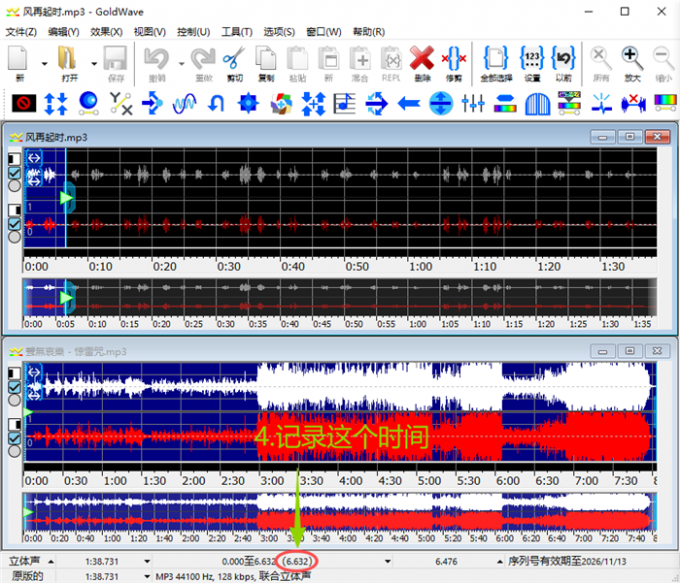The image size is (680, 583).
Task: Click the equalizer sliders effect icon
Action: pos(474,102)
